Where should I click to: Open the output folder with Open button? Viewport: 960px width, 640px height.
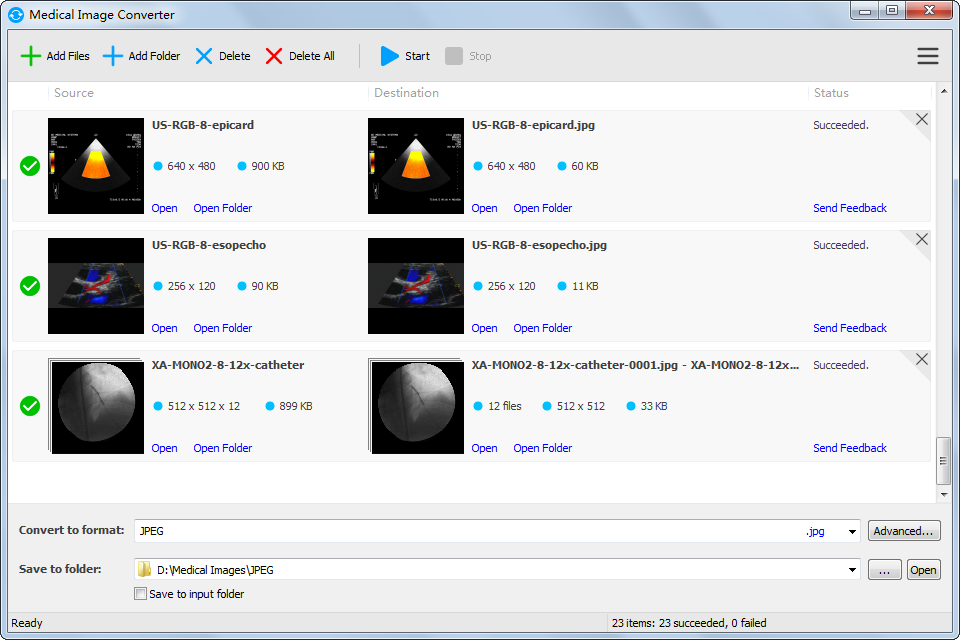point(923,570)
